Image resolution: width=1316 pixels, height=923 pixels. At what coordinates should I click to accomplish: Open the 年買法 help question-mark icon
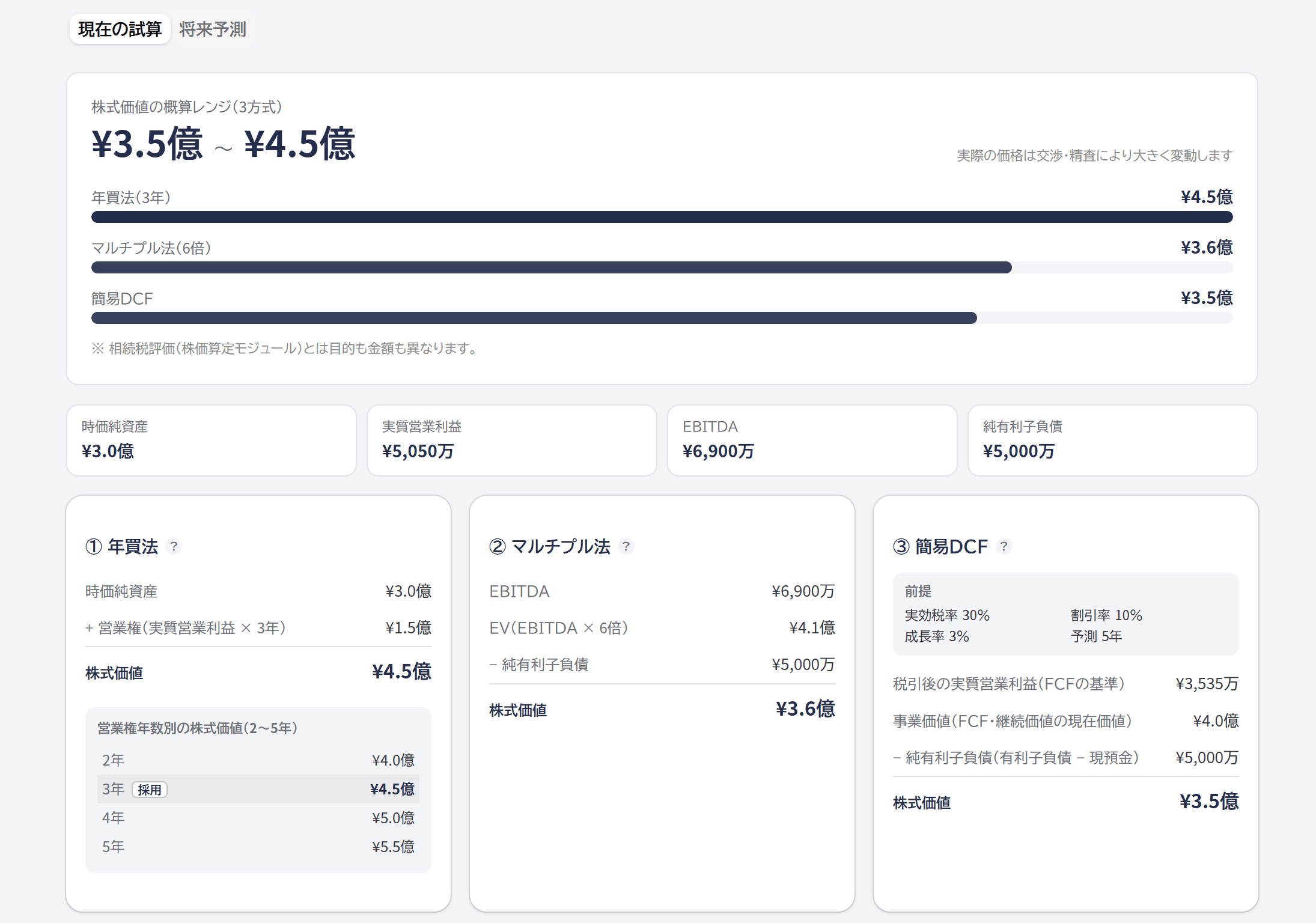pyautogui.click(x=174, y=546)
